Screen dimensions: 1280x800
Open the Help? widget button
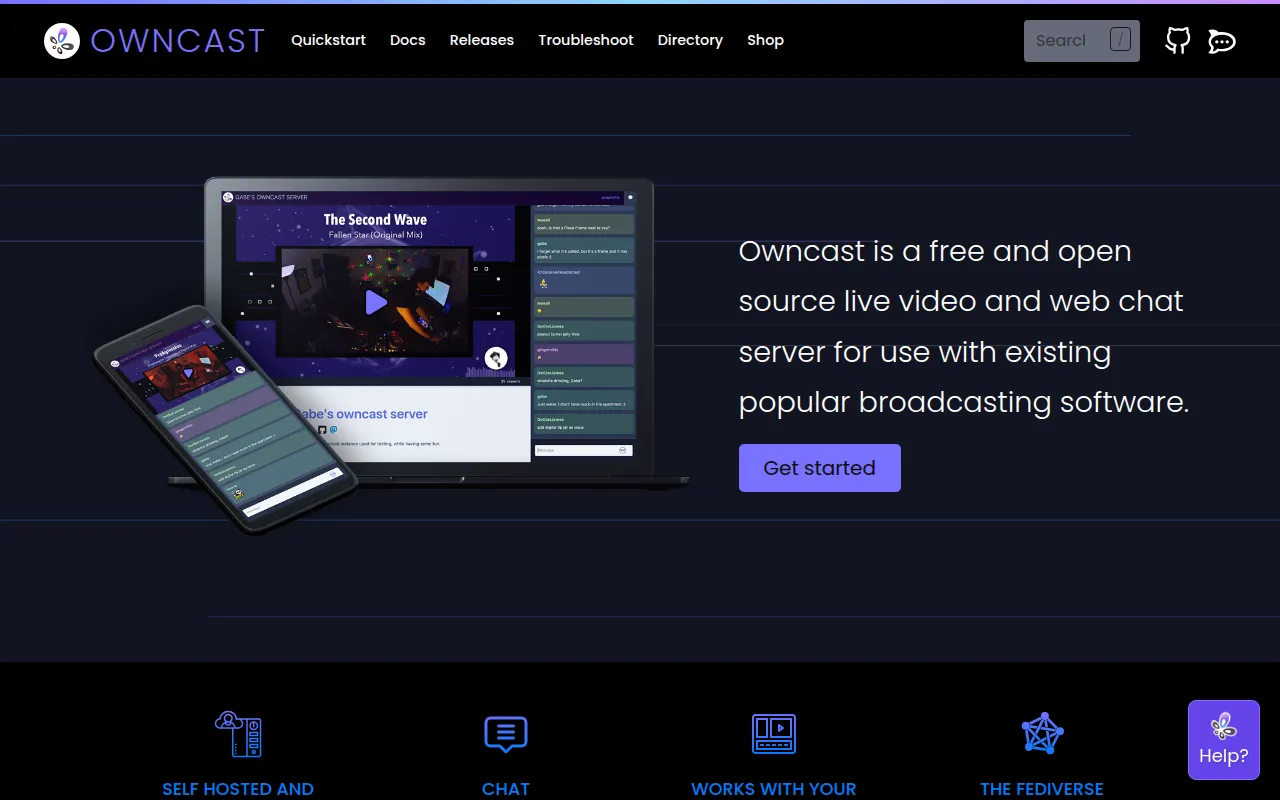point(1223,740)
